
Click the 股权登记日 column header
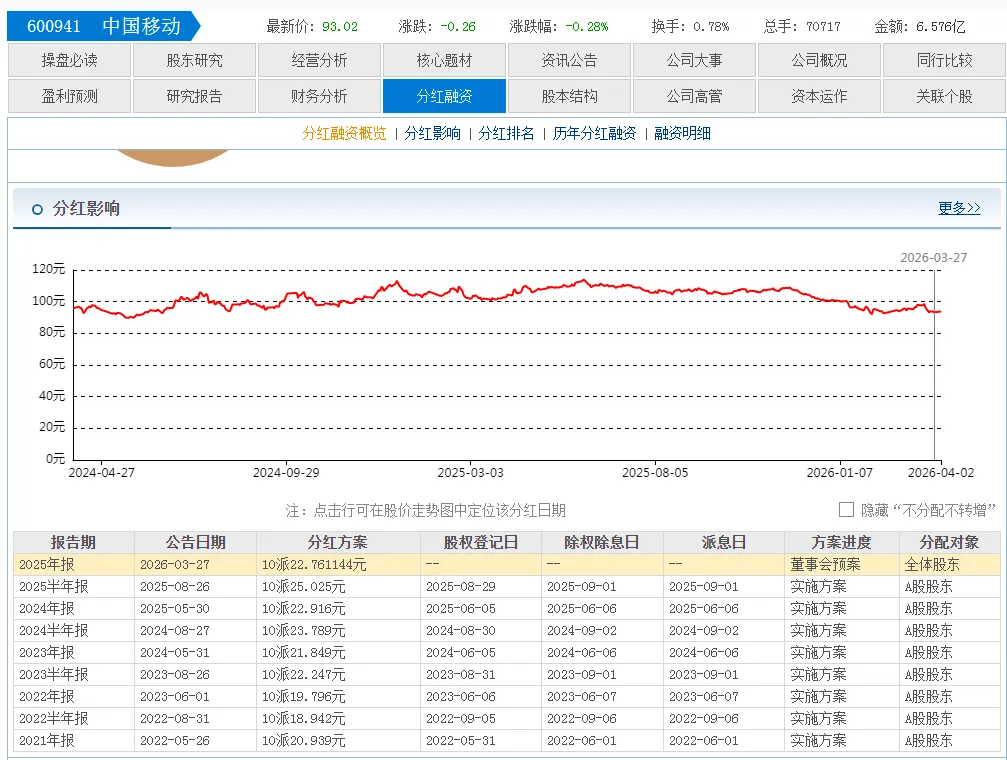pos(480,542)
